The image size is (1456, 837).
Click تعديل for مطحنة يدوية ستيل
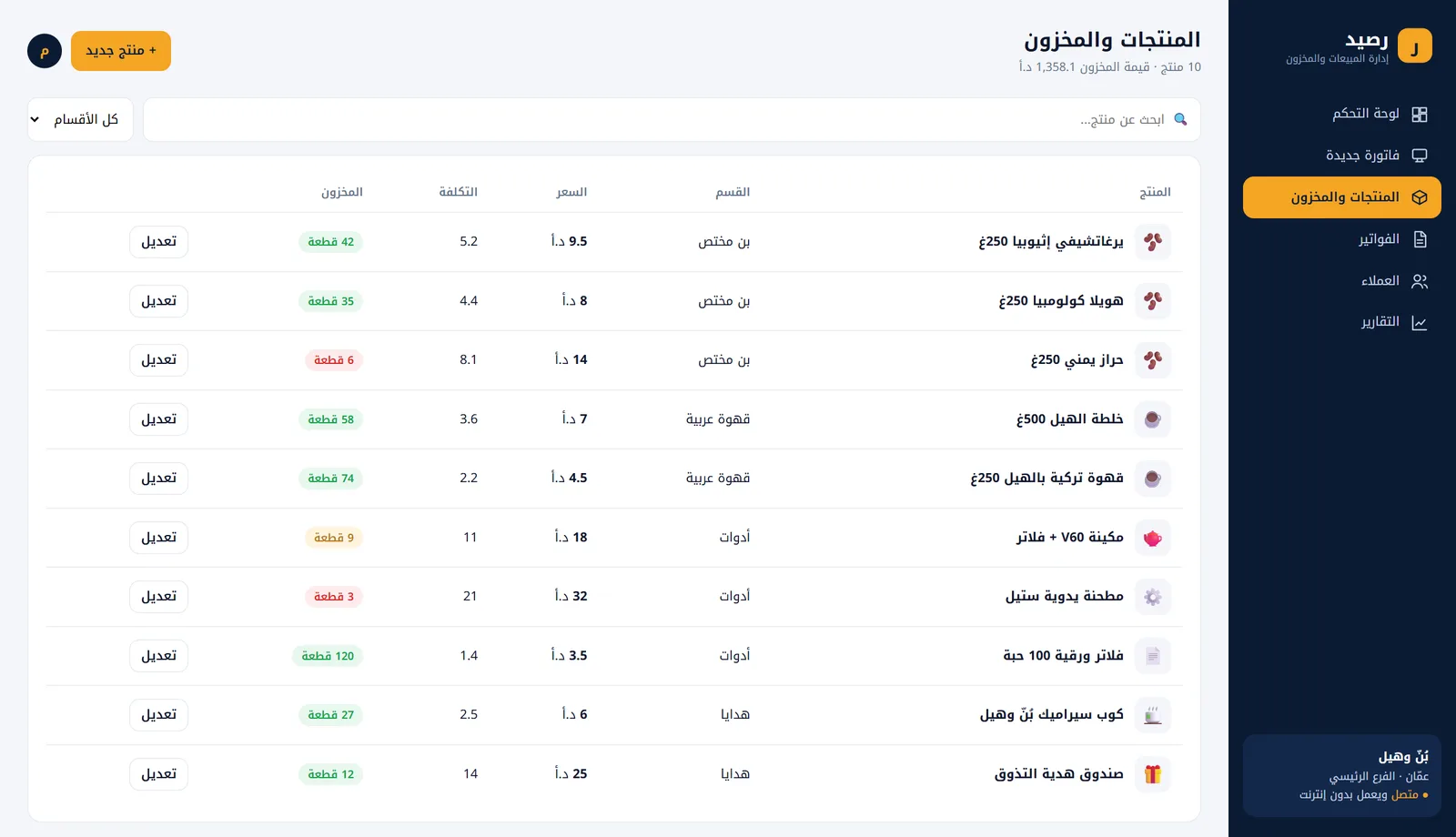tap(158, 597)
